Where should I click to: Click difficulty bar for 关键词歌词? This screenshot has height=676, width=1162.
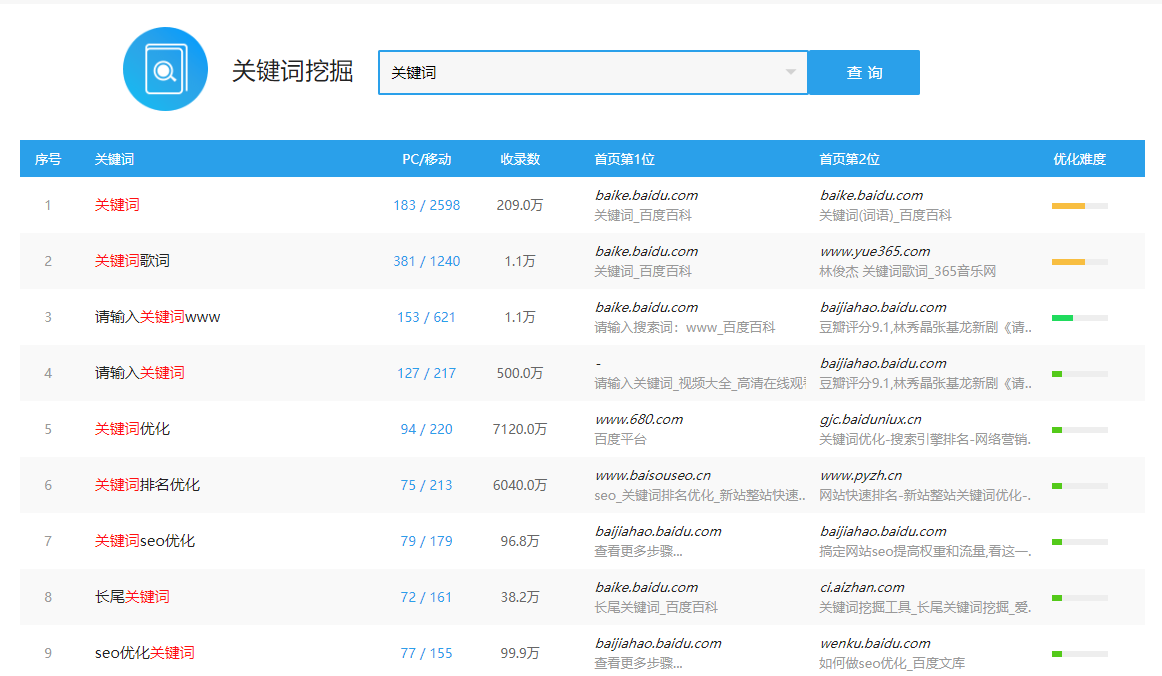click(x=1080, y=262)
